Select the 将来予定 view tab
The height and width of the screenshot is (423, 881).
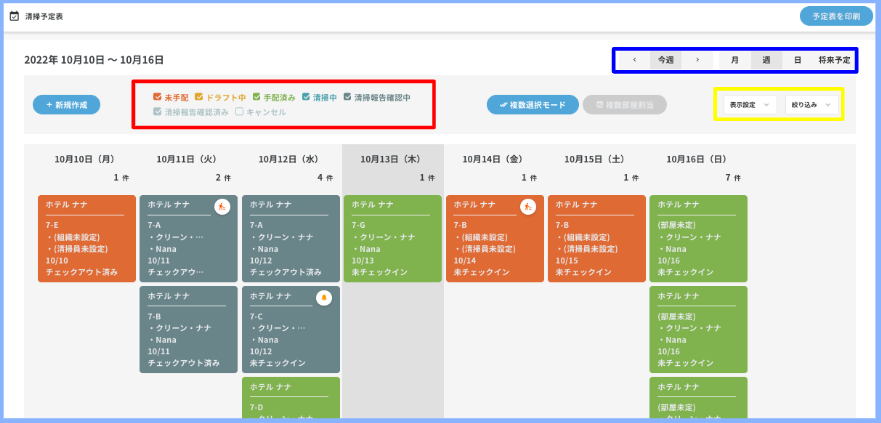[834, 60]
